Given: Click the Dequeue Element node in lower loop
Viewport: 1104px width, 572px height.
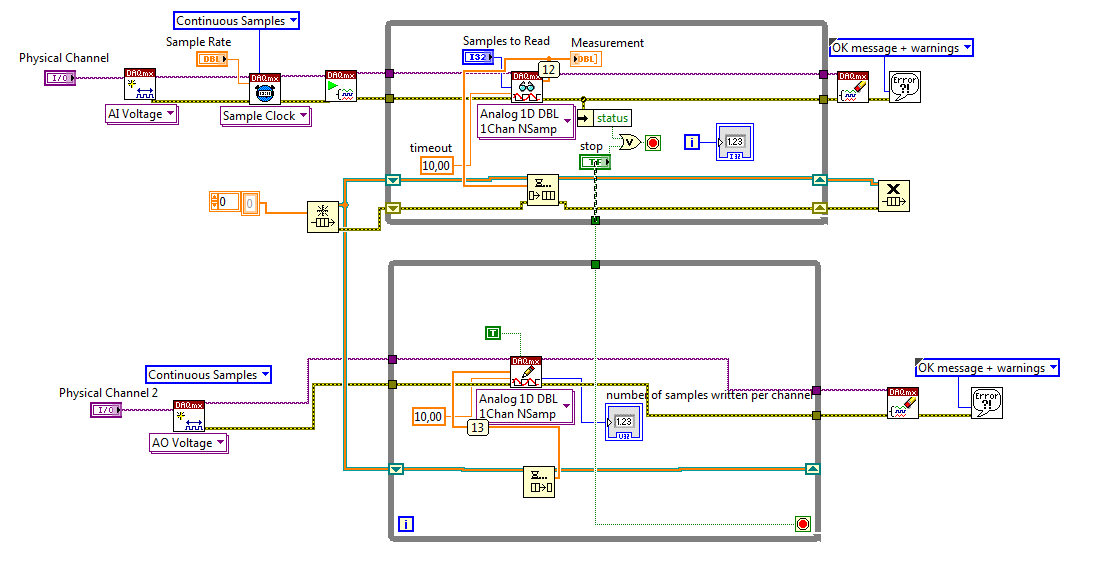Looking at the screenshot, I should [x=539, y=482].
